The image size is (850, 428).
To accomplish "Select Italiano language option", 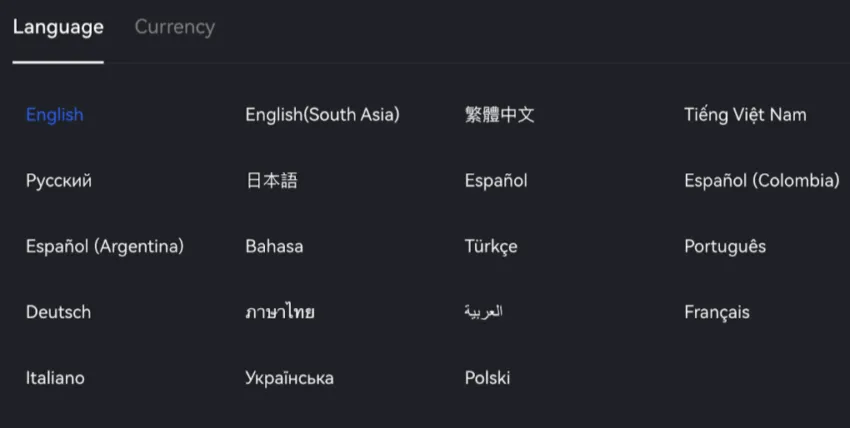I will (55, 378).
